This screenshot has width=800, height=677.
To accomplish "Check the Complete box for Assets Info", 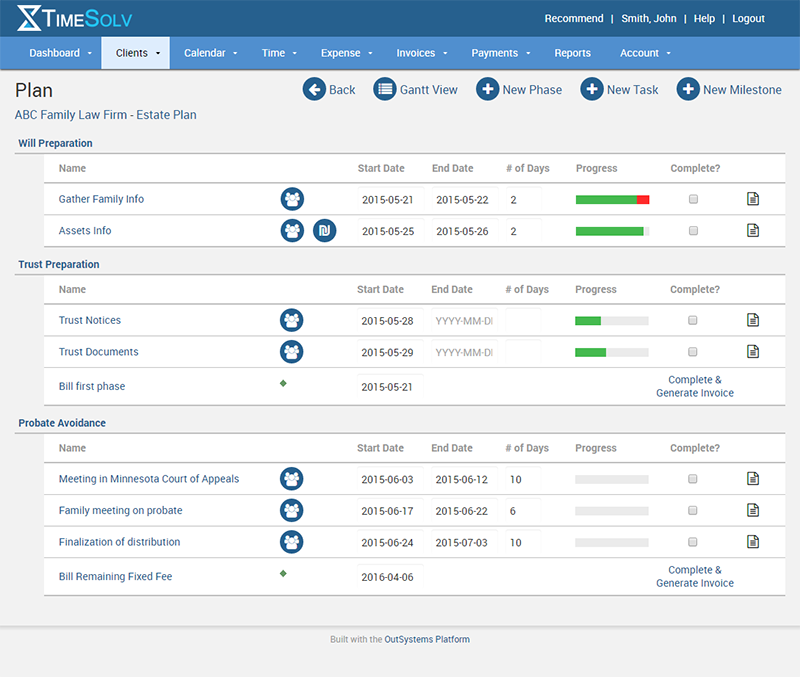I will point(693,231).
